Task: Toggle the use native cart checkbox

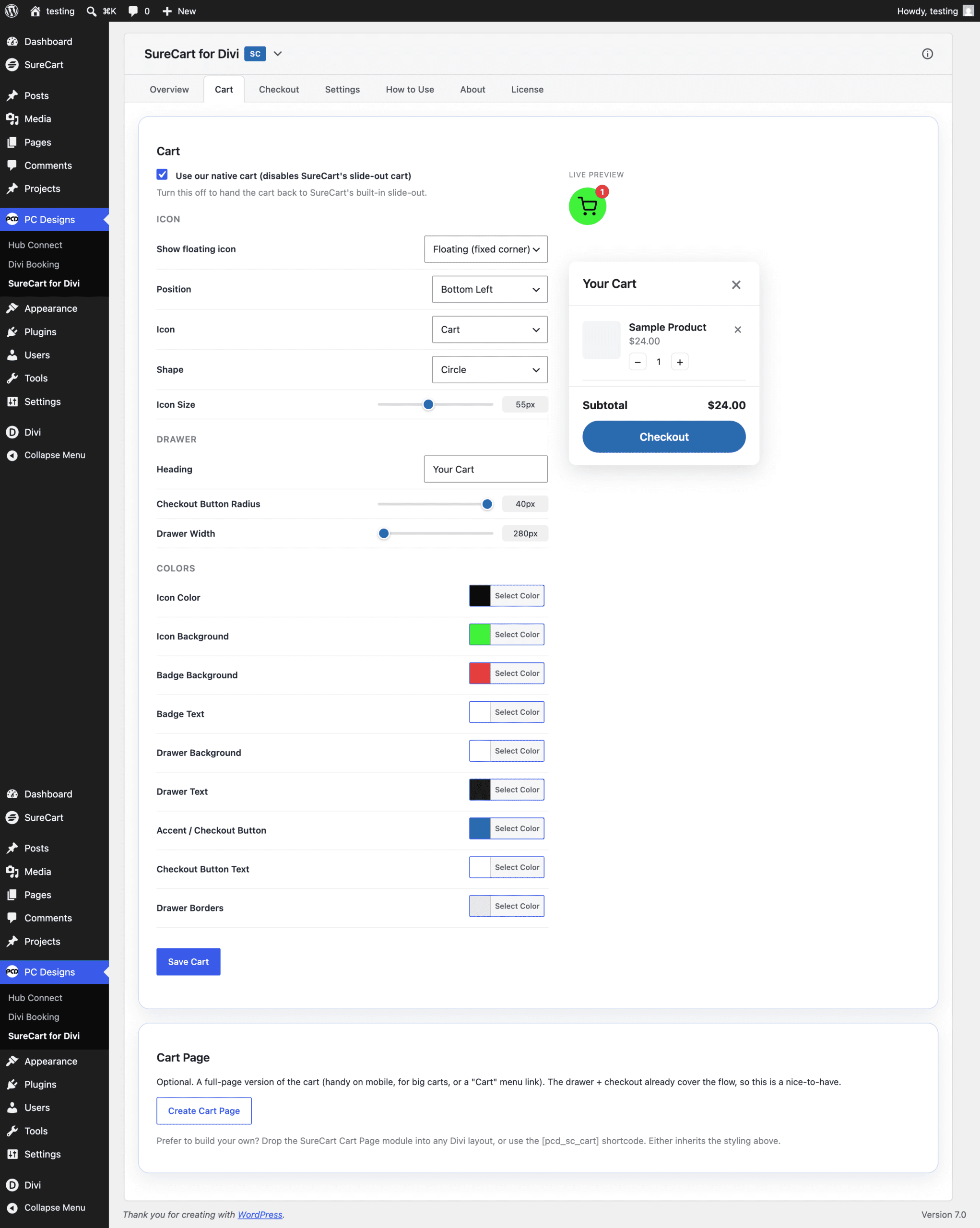Action: point(162,175)
